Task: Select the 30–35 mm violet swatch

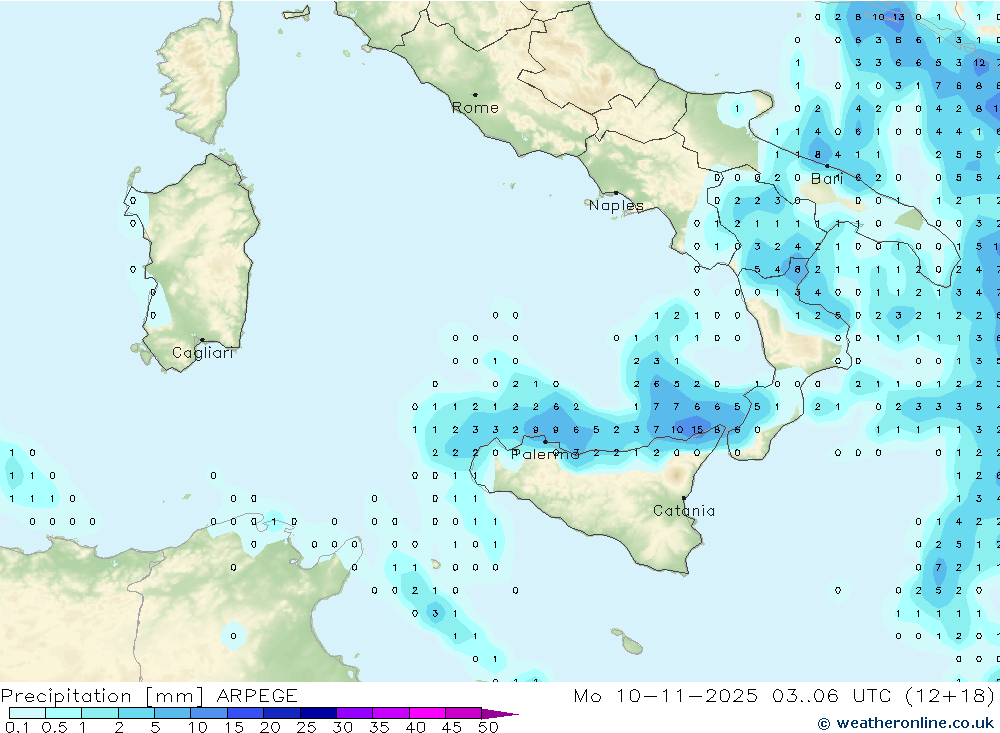Action: [x=355, y=713]
